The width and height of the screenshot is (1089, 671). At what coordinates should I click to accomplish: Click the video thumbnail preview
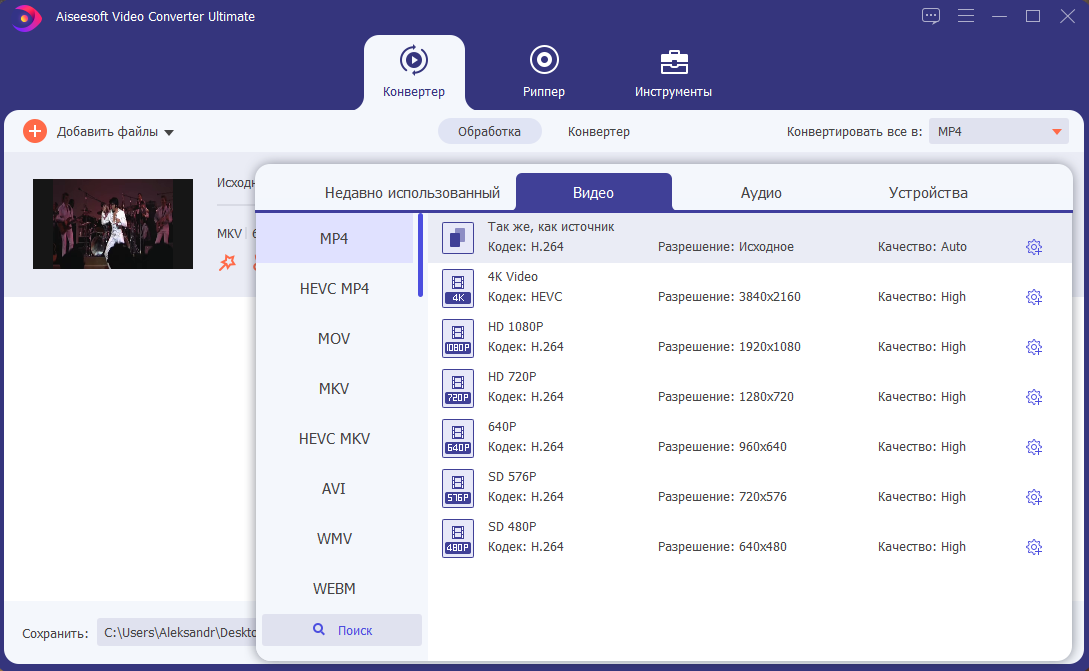coord(113,224)
